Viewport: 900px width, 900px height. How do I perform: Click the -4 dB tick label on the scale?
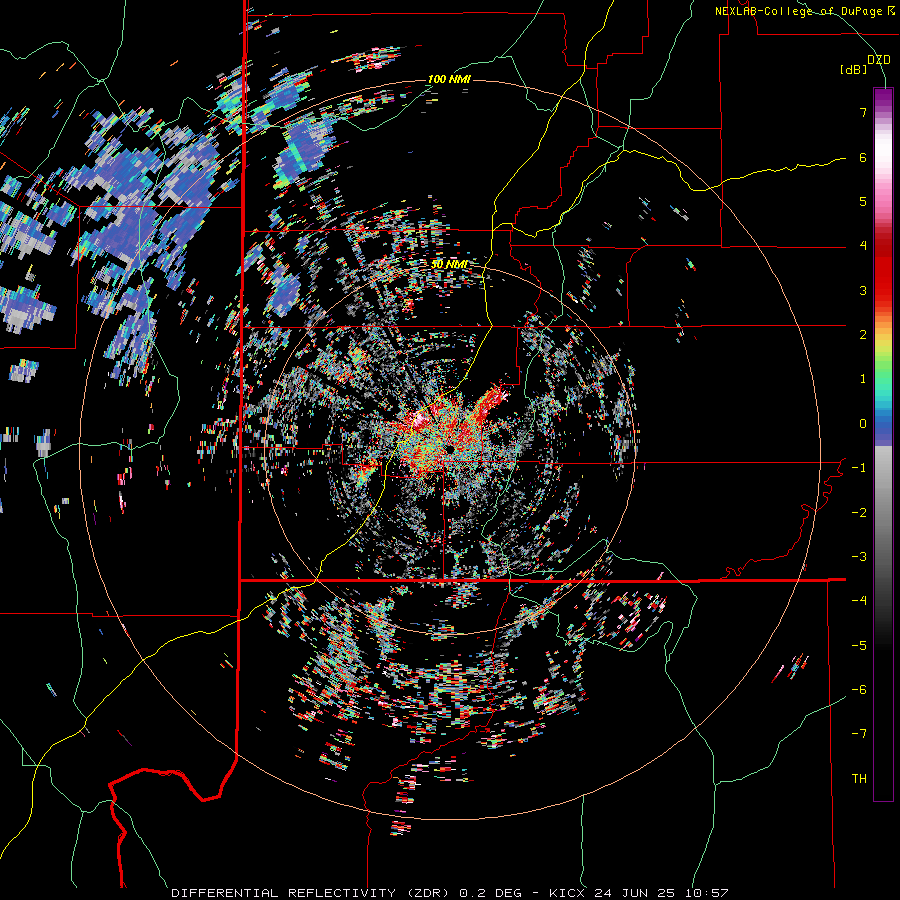[x=859, y=601]
